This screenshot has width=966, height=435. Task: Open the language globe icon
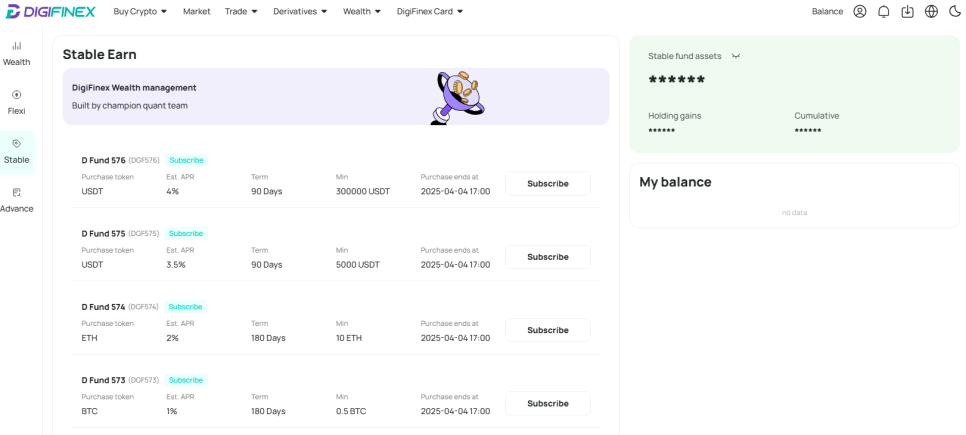tap(931, 11)
